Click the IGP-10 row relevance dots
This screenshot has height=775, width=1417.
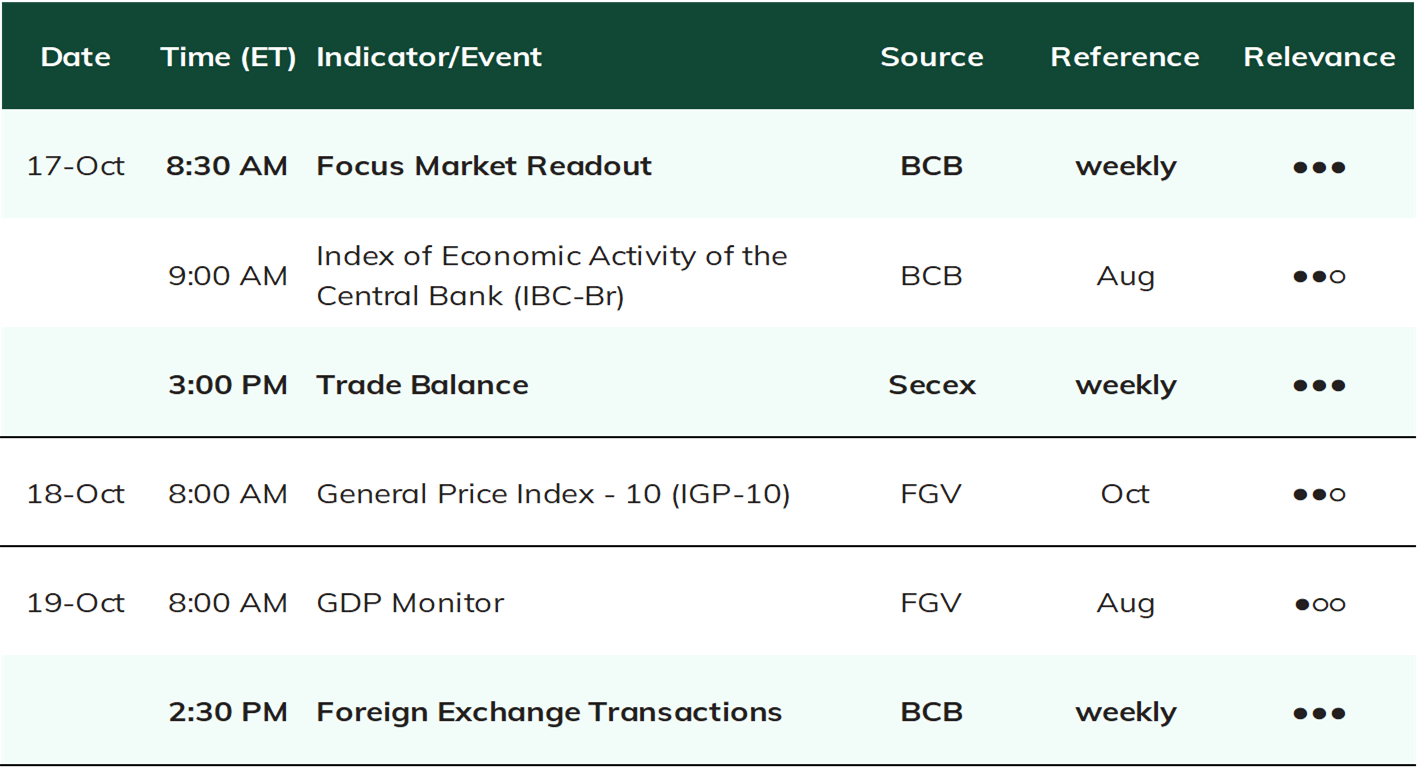coord(1319,494)
